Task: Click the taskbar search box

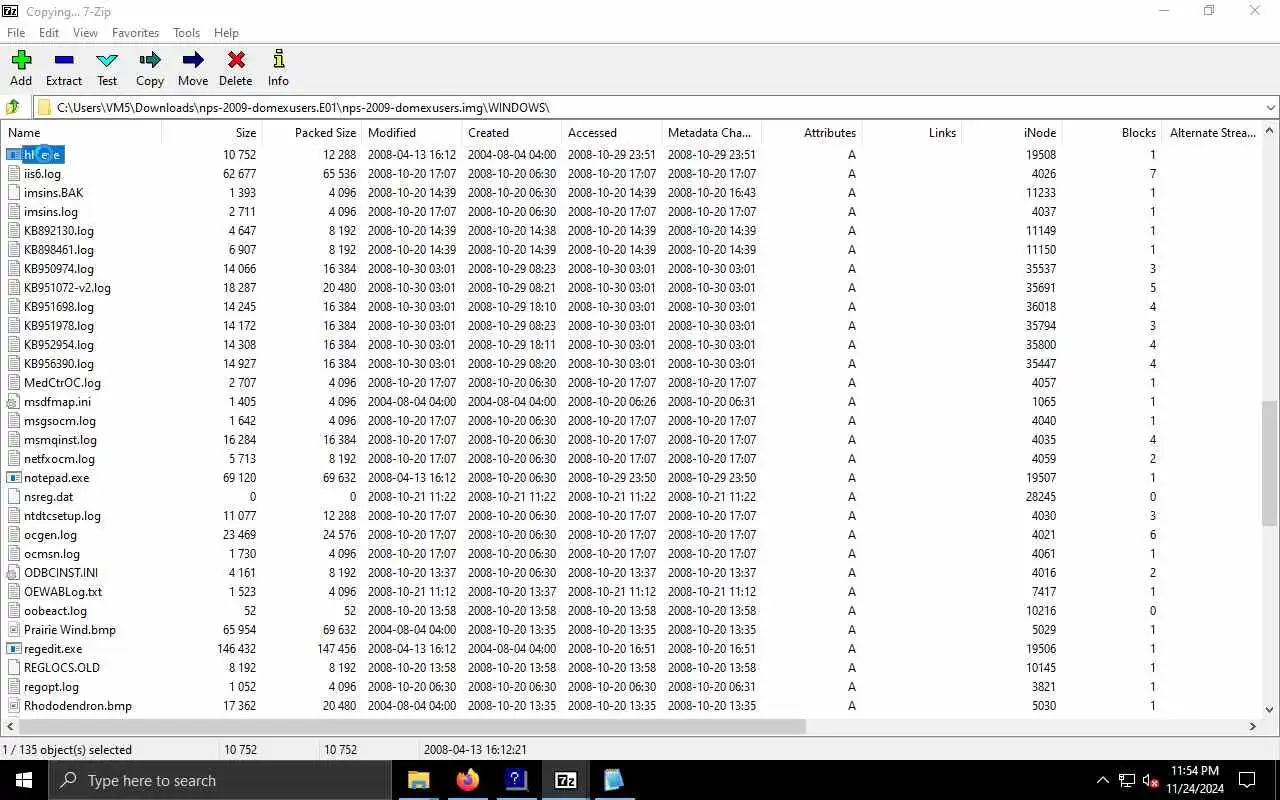Action: coord(219,780)
